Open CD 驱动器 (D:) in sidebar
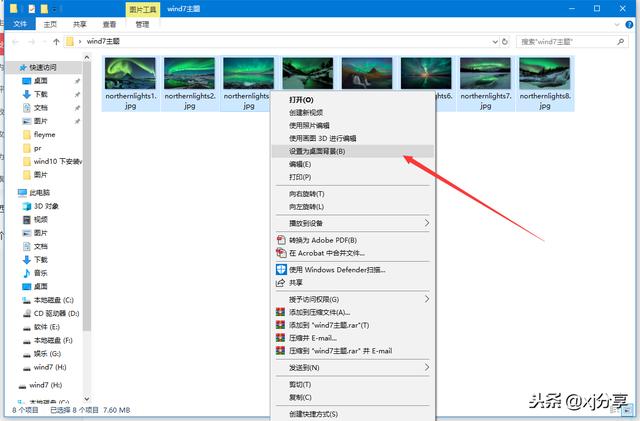Image resolution: width=640 pixels, height=421 pixels. click(51, 313)
